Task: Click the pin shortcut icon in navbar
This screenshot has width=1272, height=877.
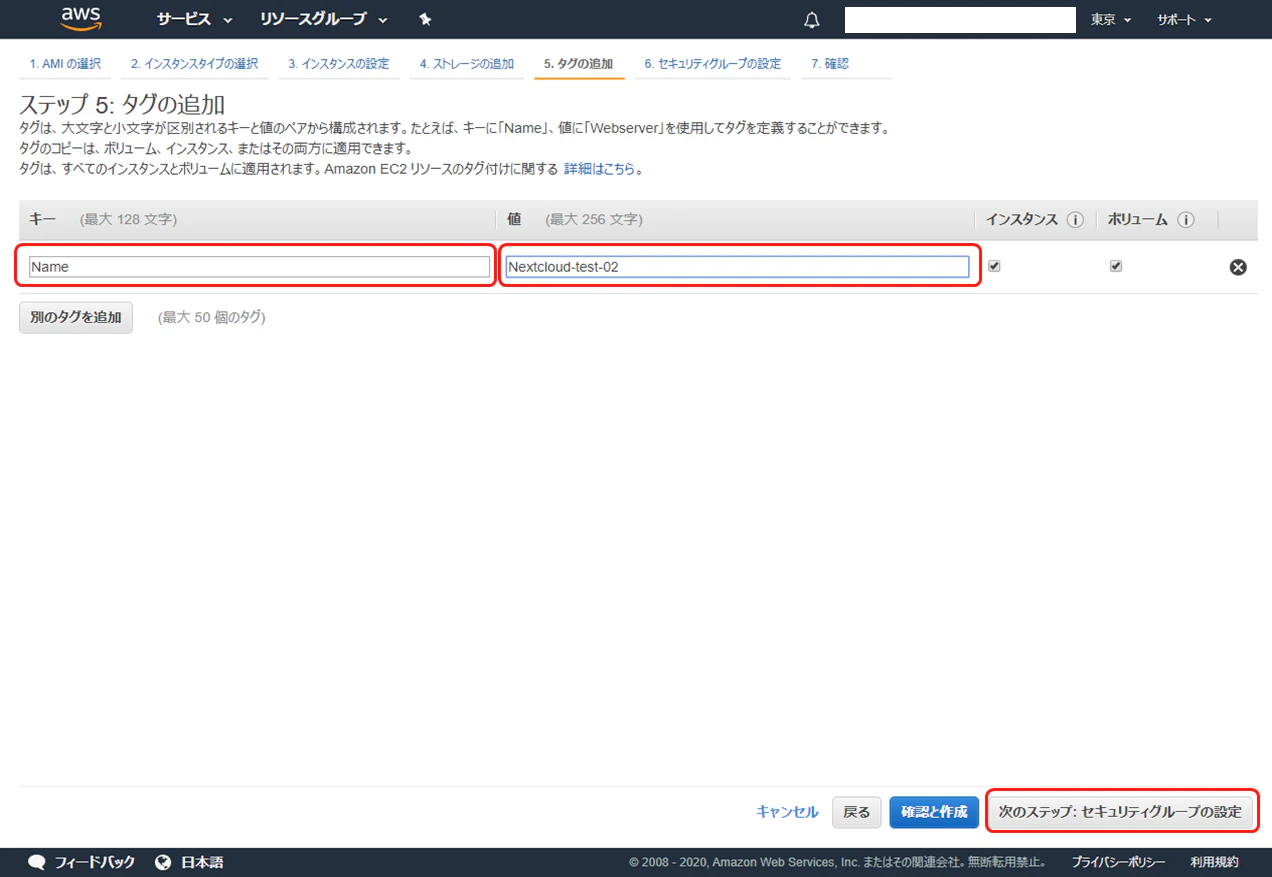Action: point(425,20)
